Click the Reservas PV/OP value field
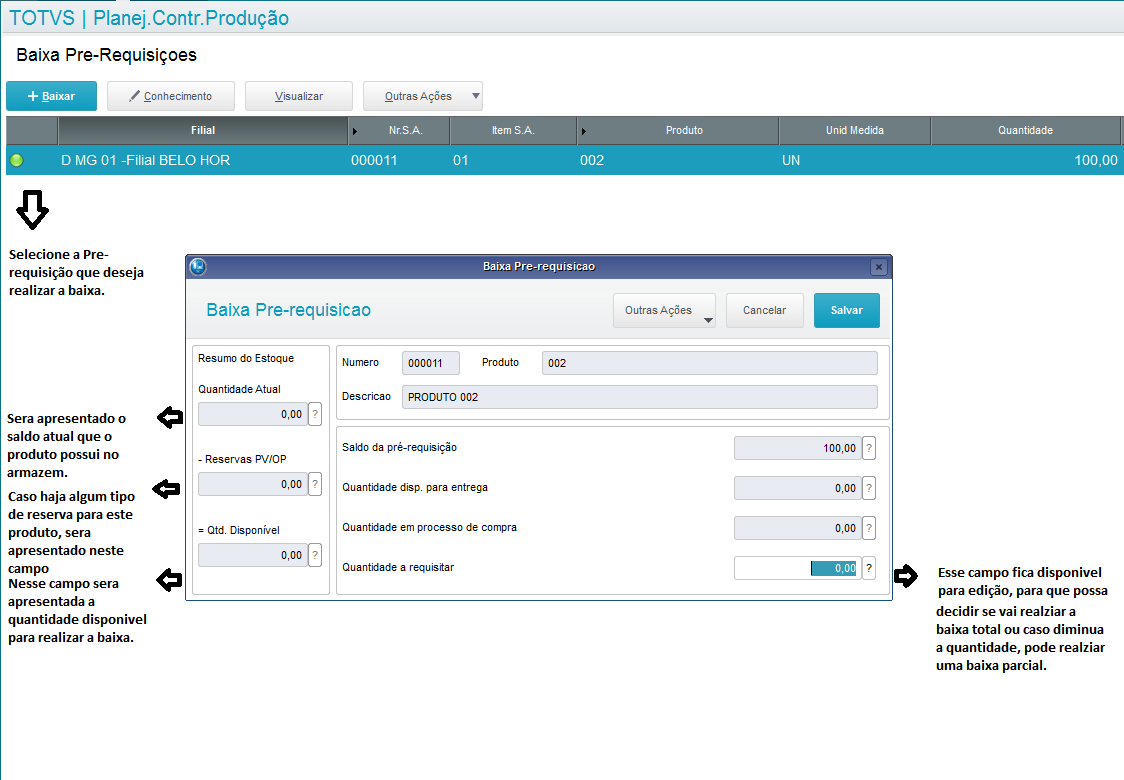 [253, 485]
